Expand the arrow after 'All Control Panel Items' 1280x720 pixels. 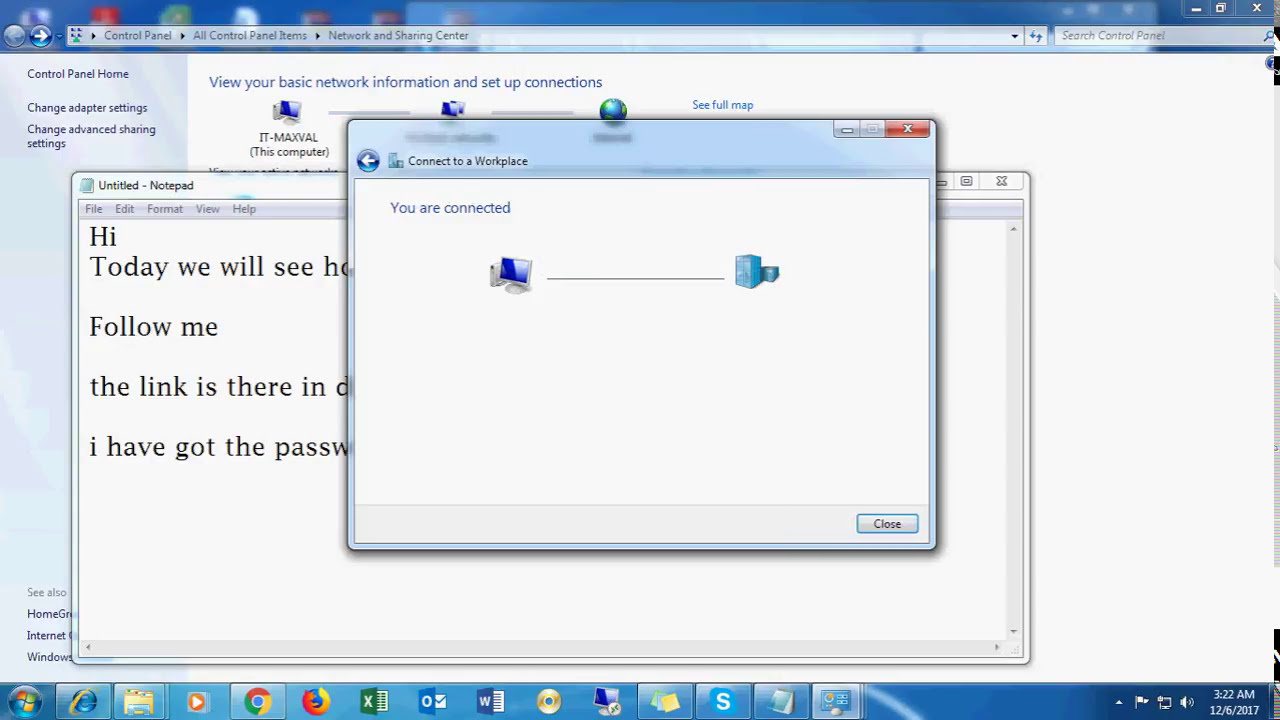coord(318,36)
